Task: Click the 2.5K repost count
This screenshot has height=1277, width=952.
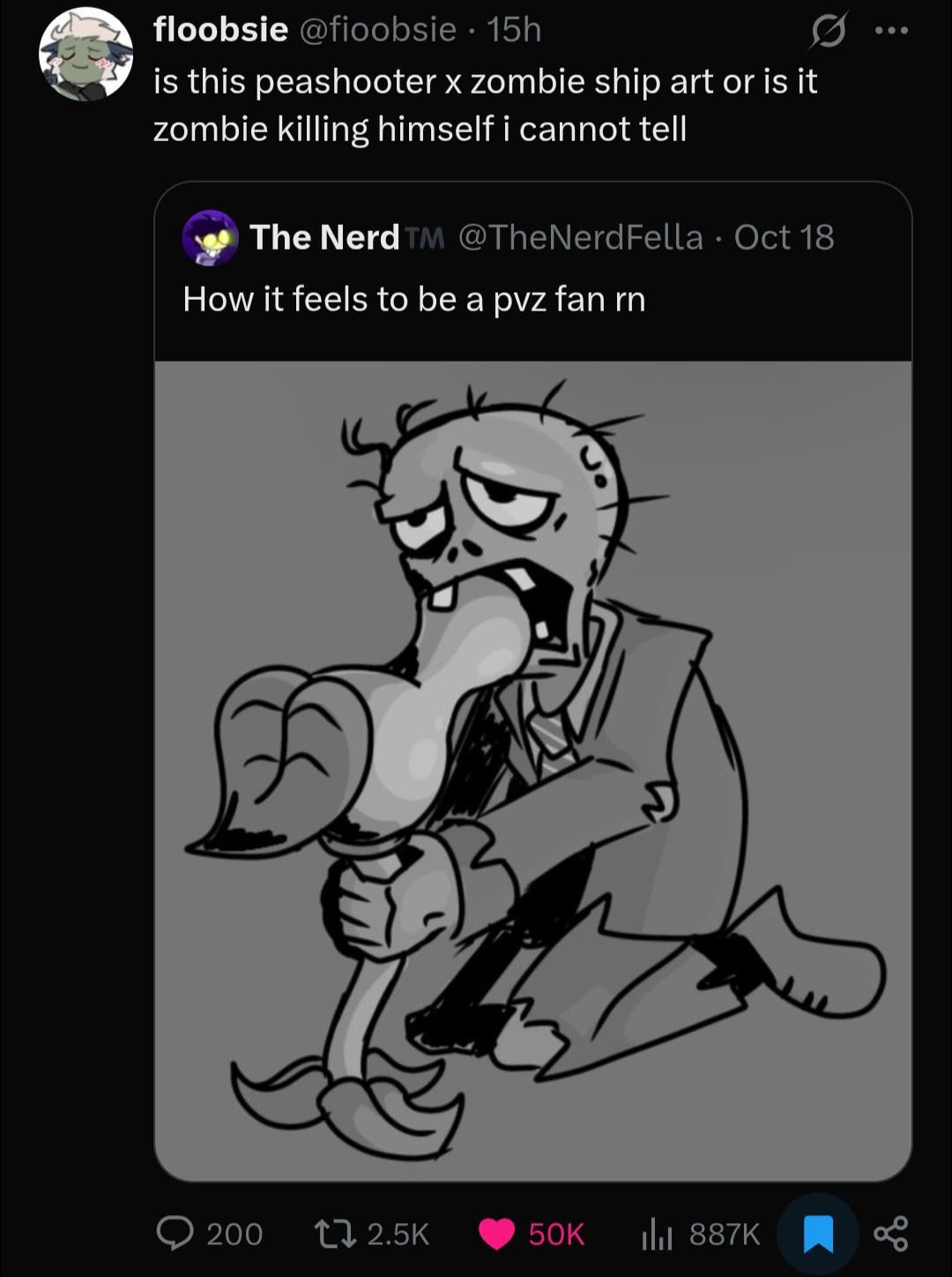Action: pyautogui.click(x=398, y=1233)
